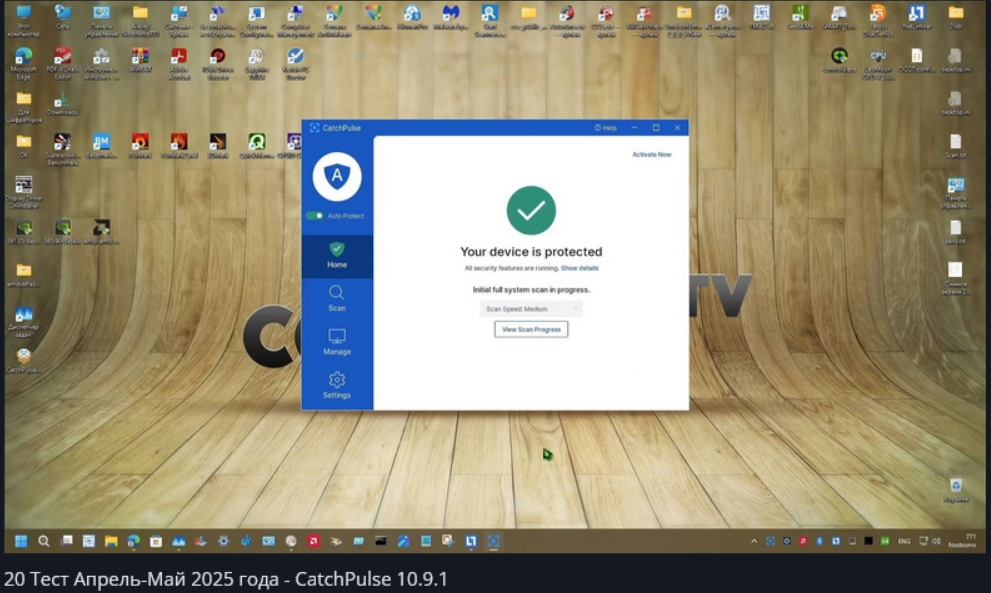Click the taskbar clock

(x=963, y=541)
